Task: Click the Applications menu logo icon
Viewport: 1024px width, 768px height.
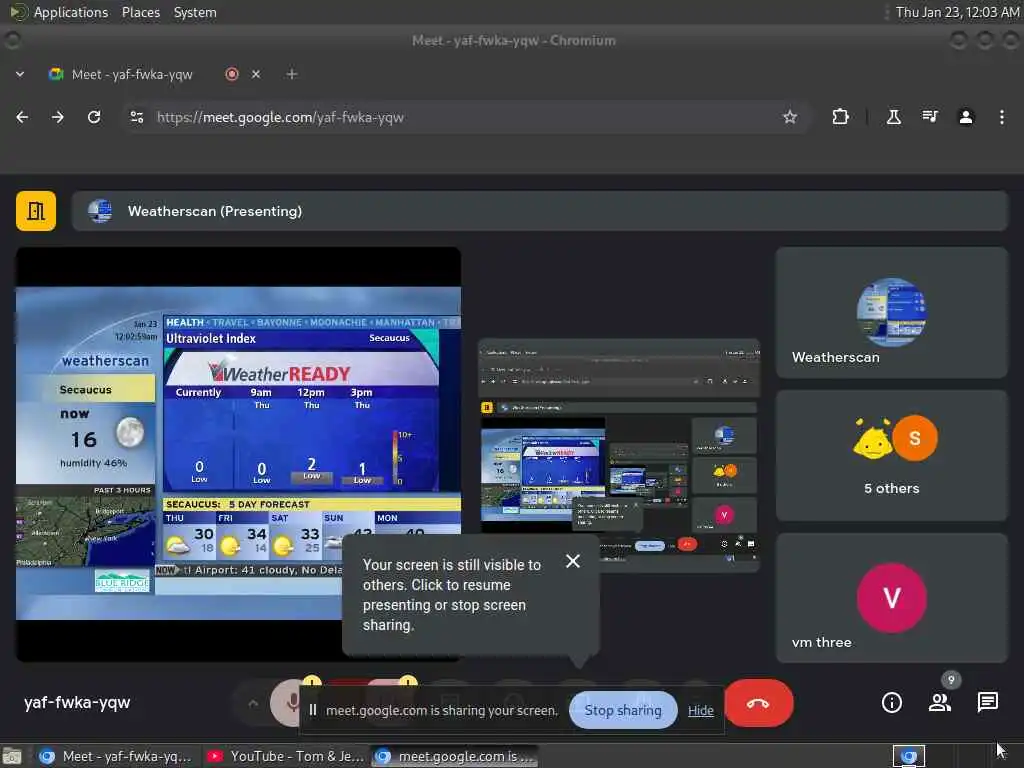Action: pos(19,12)
